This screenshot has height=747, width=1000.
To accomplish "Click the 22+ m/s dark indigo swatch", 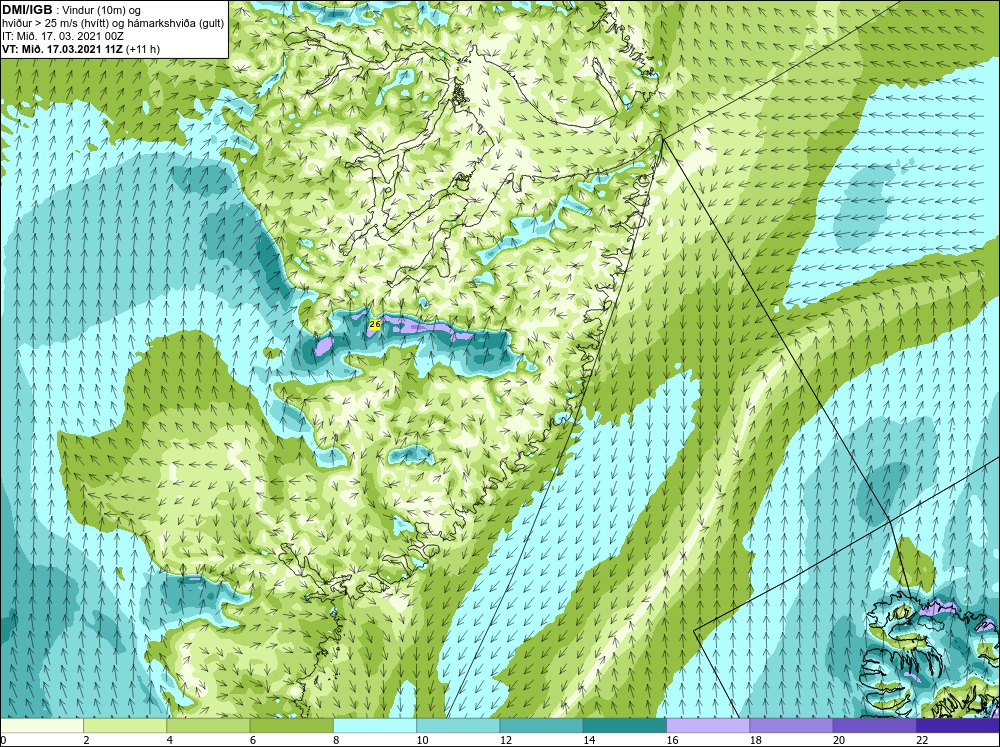I will pyautogui.click(x=958, y=726).
